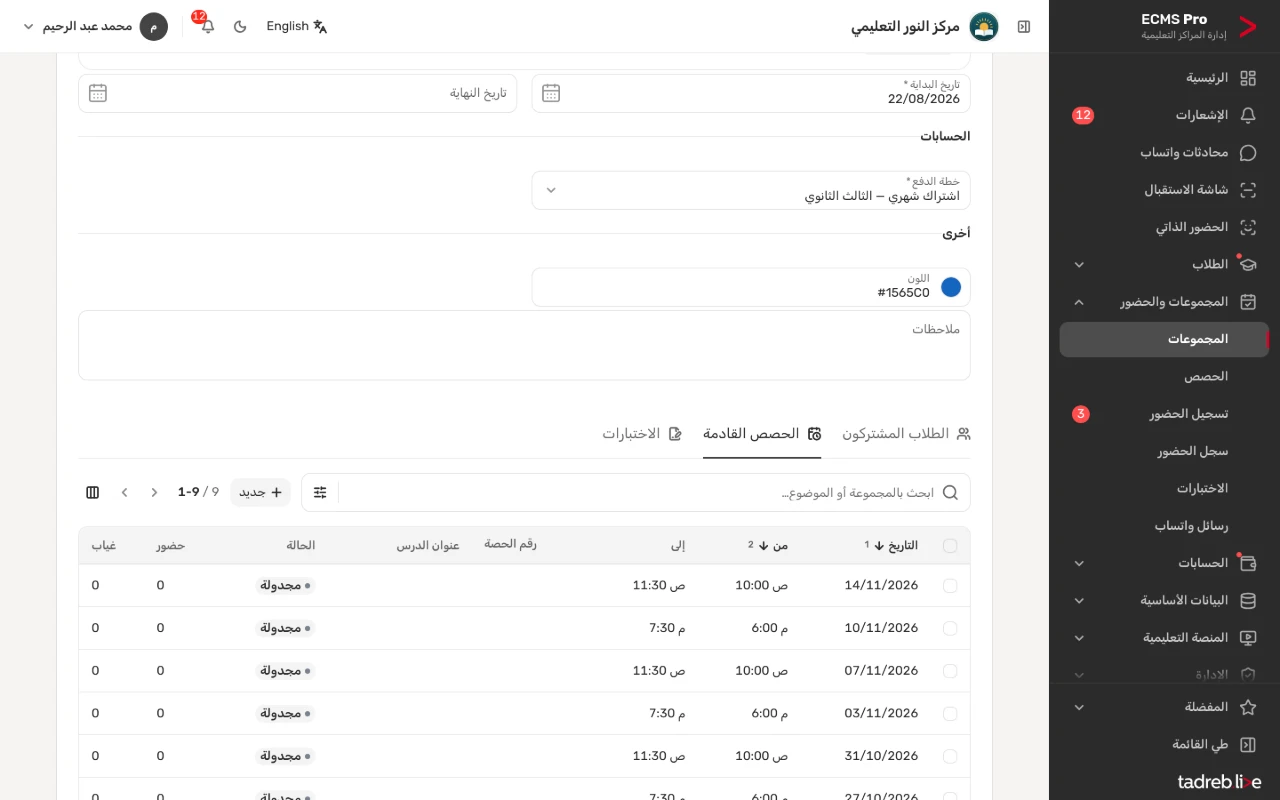Image resolution: width=1280 pixels, height=800 pixels.
Task: Open the خطة الدفع dropdown
Action: click(x=751, y=190)
